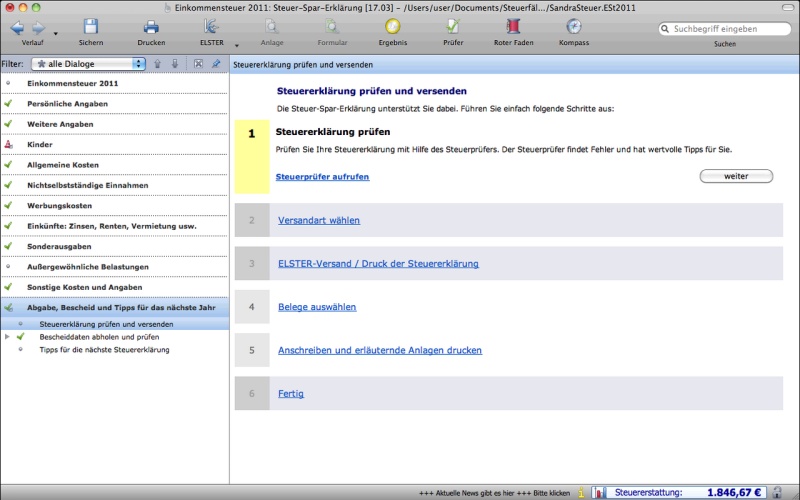This screenshot has height=500, width=800.
Task: Open the alle Dialoge filter dropdown
Action: [x=88, y=64]
